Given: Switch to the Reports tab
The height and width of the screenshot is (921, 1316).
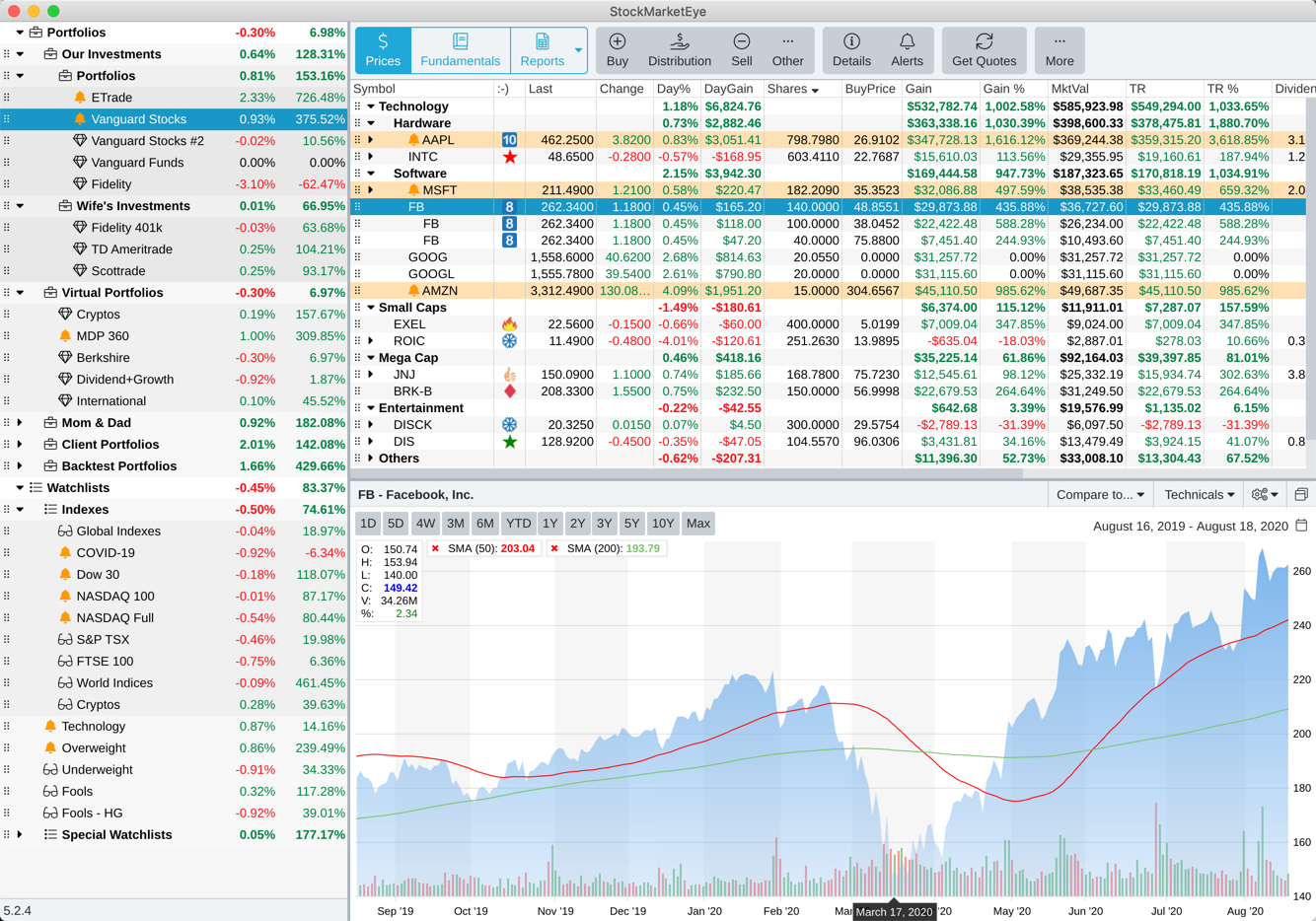Looking at the screenshot, I should tap(542, 49).
